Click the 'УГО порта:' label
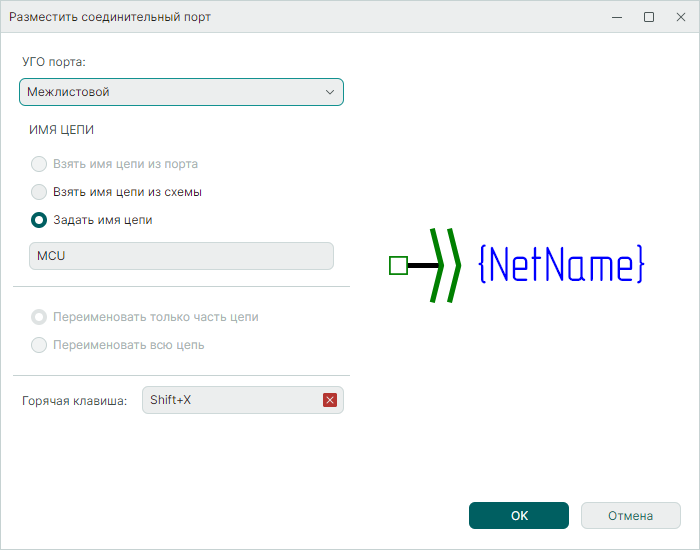Viewport: 700px width, 550px height. tap(54, 62)
